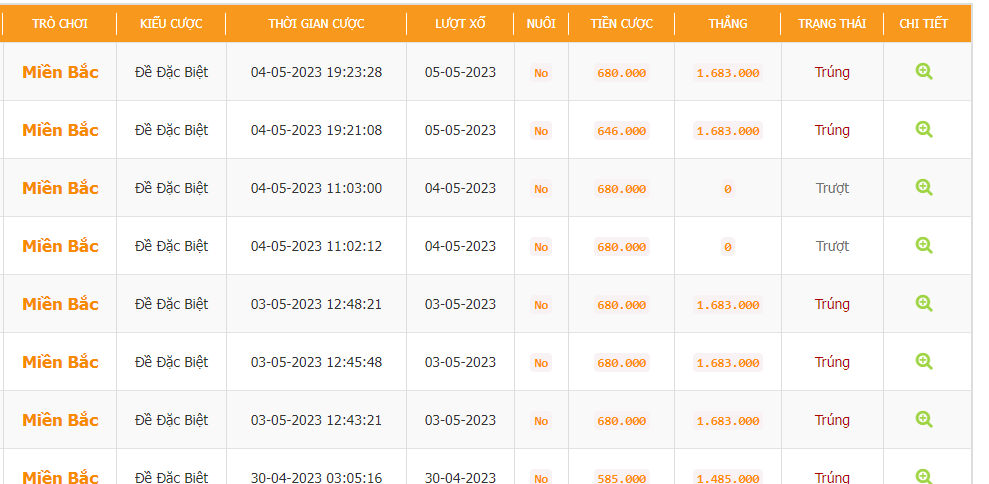Select bet time 03-05-2023 12:43:21
The height and width of the screenshot is (484, 989).
tap(316, 420)
